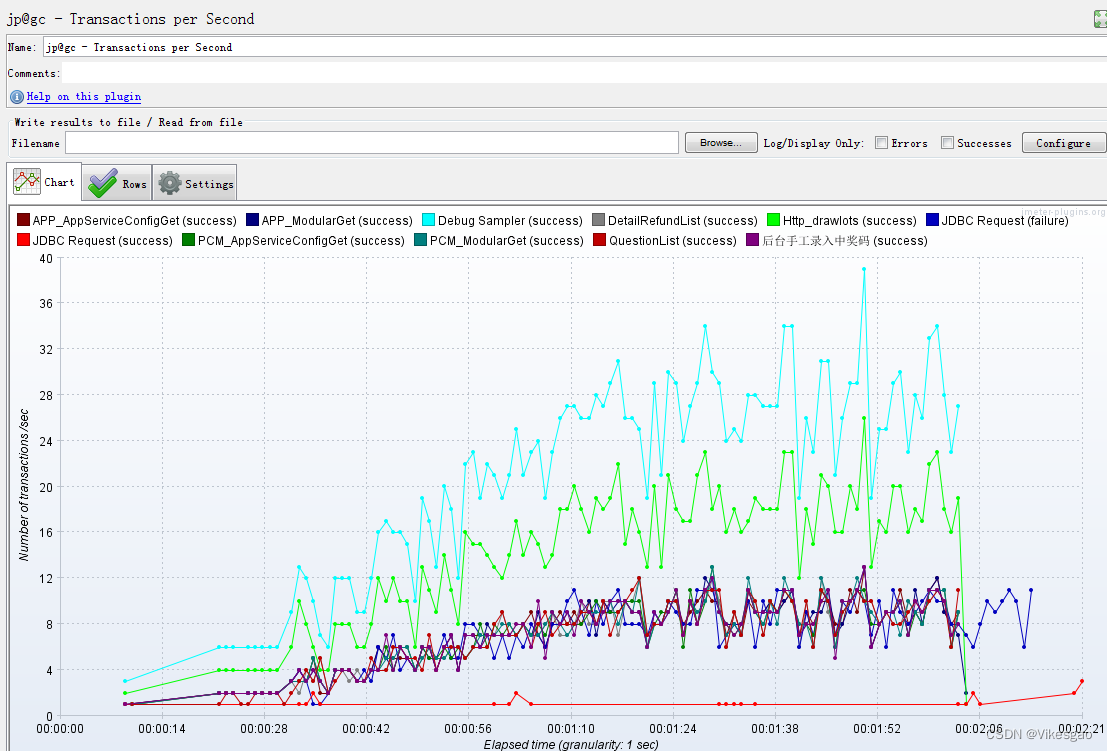Open the Help on this plugin link
Image resolution: width=1107 pixels, height=751 pixels.
84,97
